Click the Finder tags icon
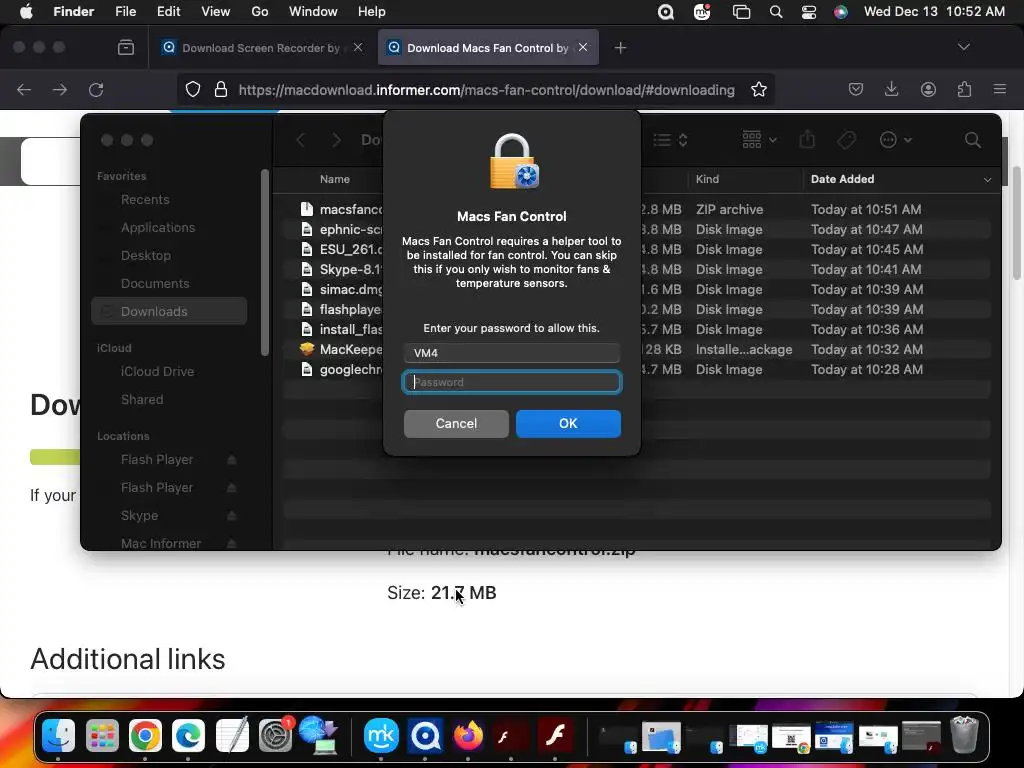 coord(846,140)
